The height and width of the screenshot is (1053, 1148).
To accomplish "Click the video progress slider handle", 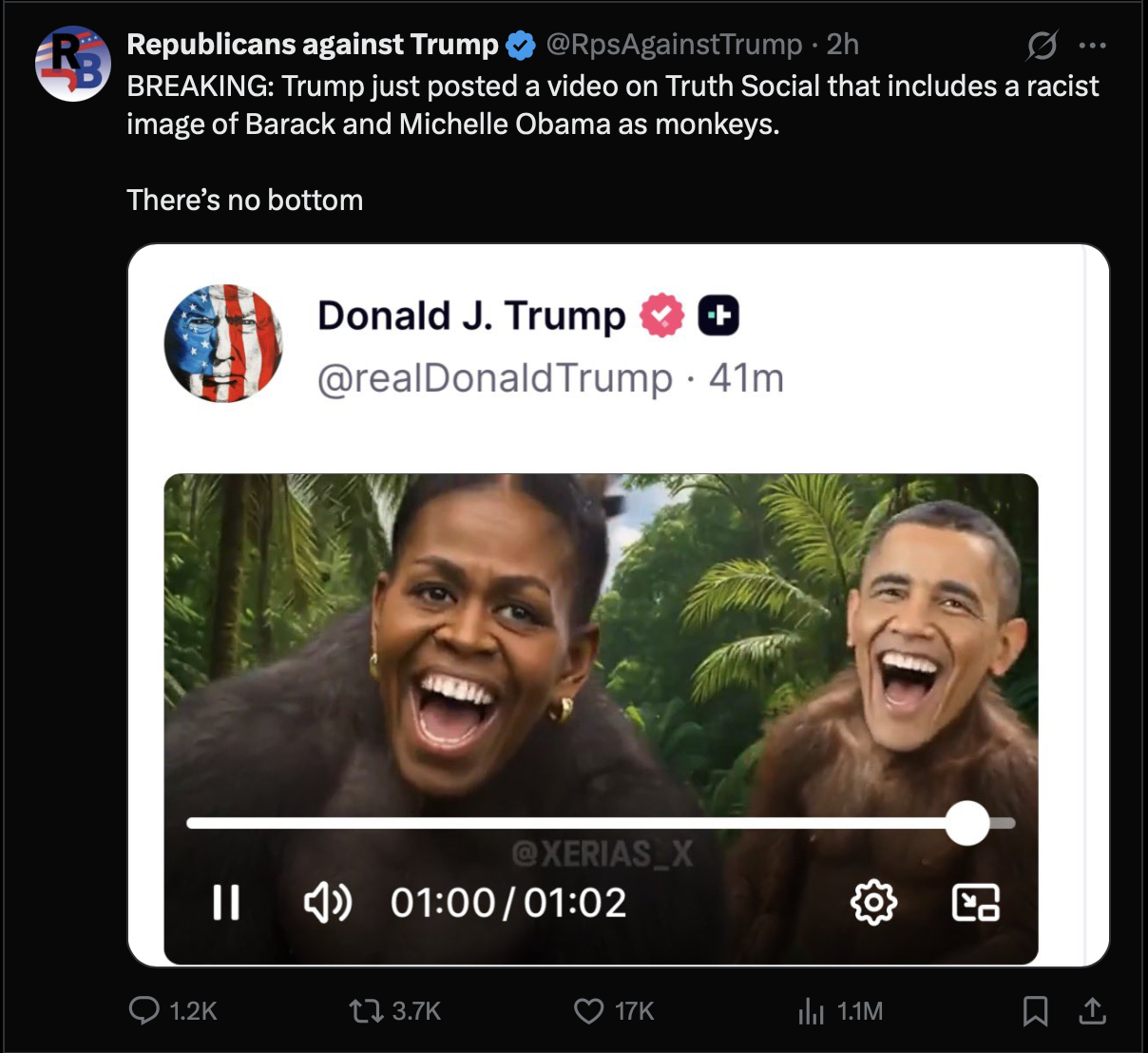I will (967, 823).
